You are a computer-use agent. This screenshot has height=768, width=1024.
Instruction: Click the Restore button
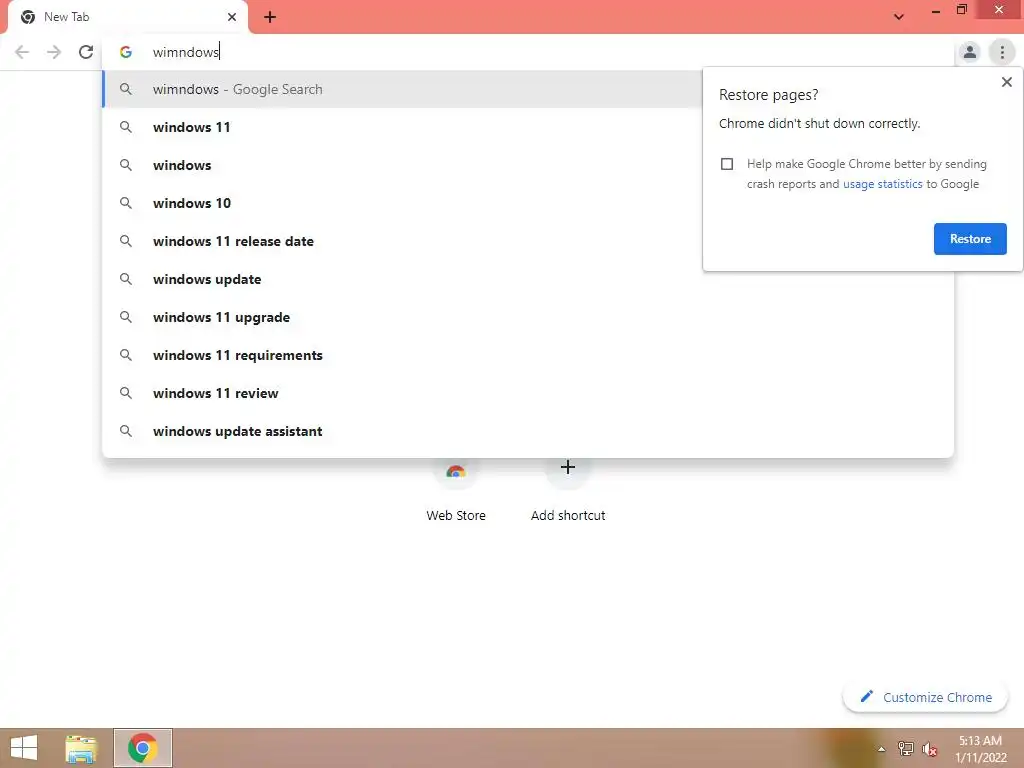click(x=970, y=239)
